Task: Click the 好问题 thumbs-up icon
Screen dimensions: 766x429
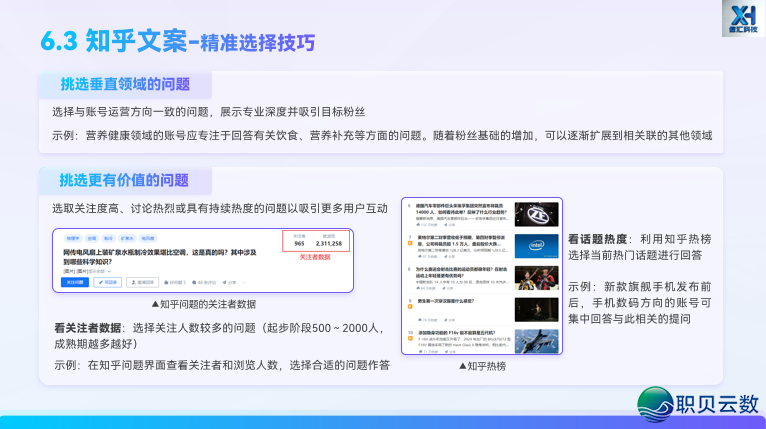Action: tap(166, 282)
